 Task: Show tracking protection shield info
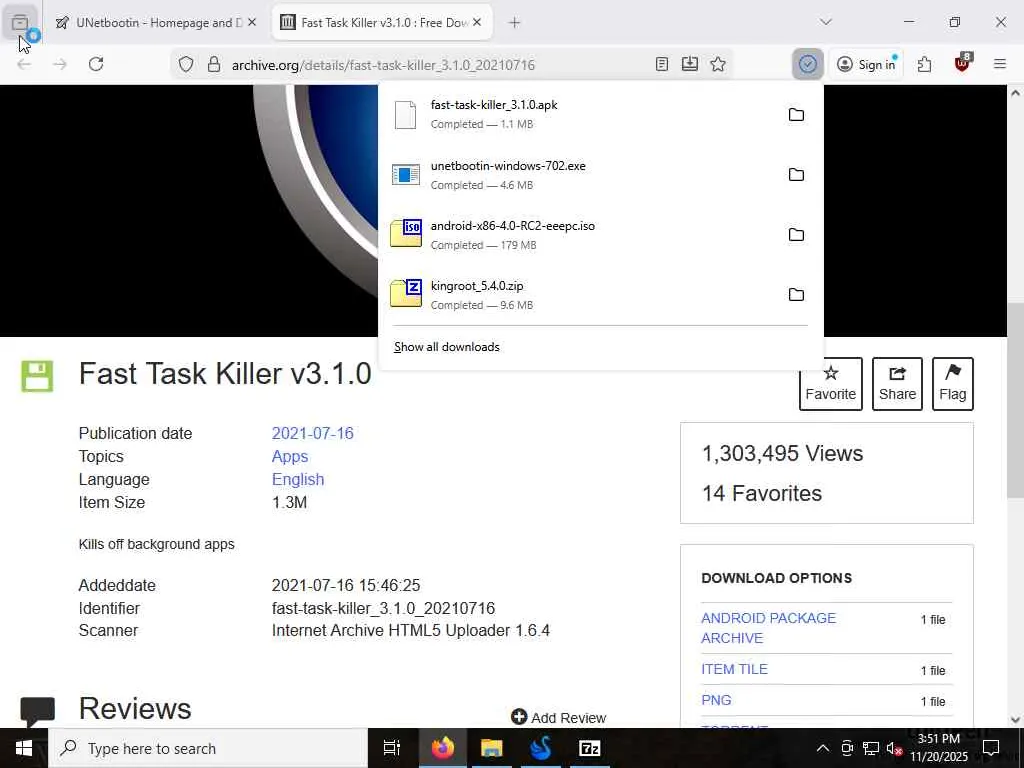coord(186,64)
